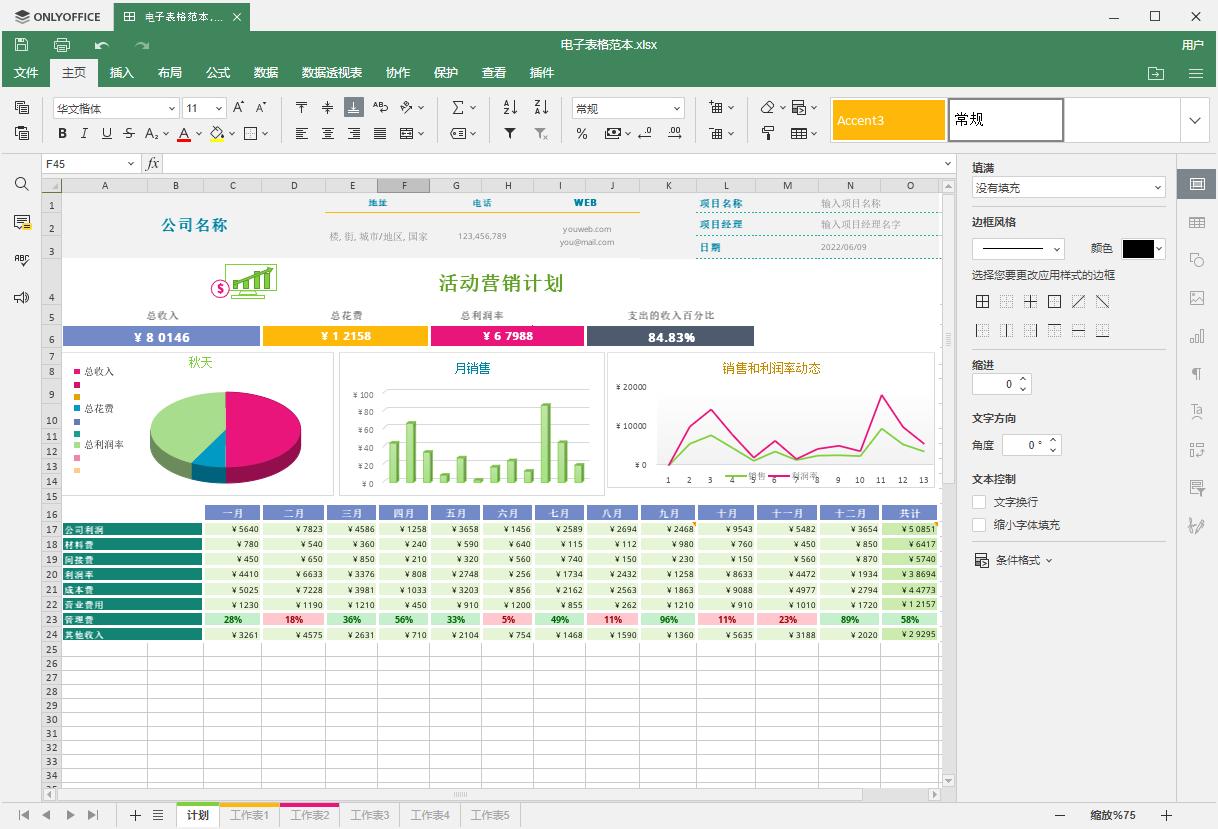Expand the 没有填充 fill dropdown
This screenshot has width=1218, height=829.
[x=1157, y=188]
